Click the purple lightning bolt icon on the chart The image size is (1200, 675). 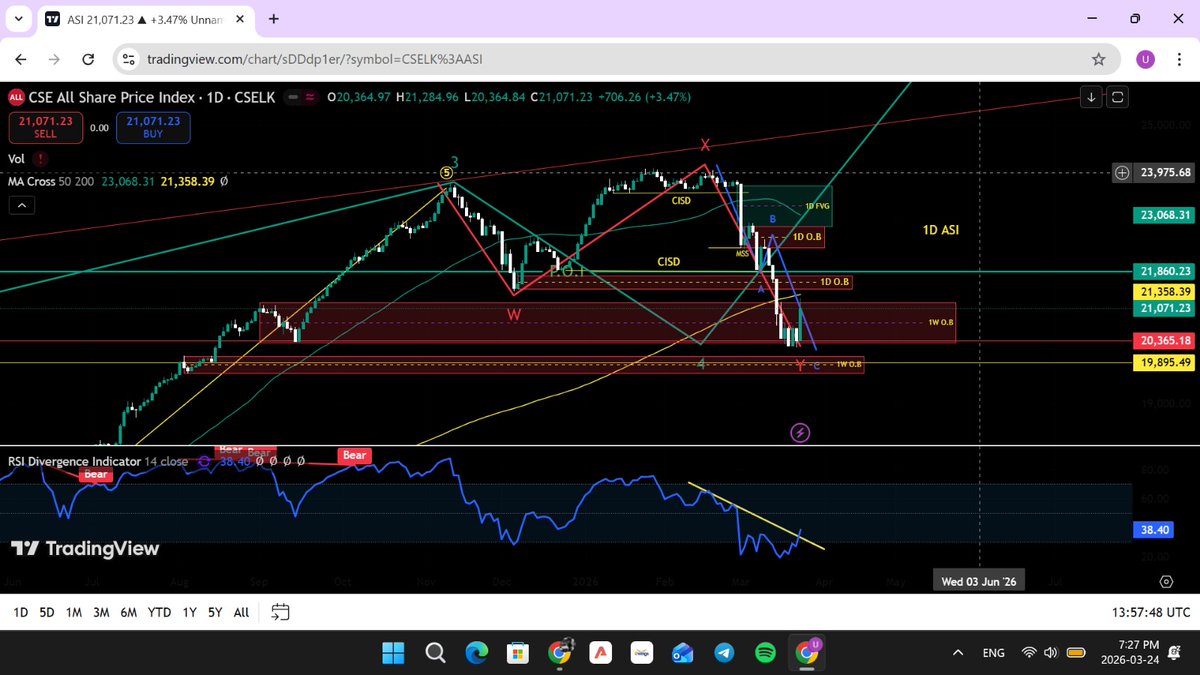800,431
